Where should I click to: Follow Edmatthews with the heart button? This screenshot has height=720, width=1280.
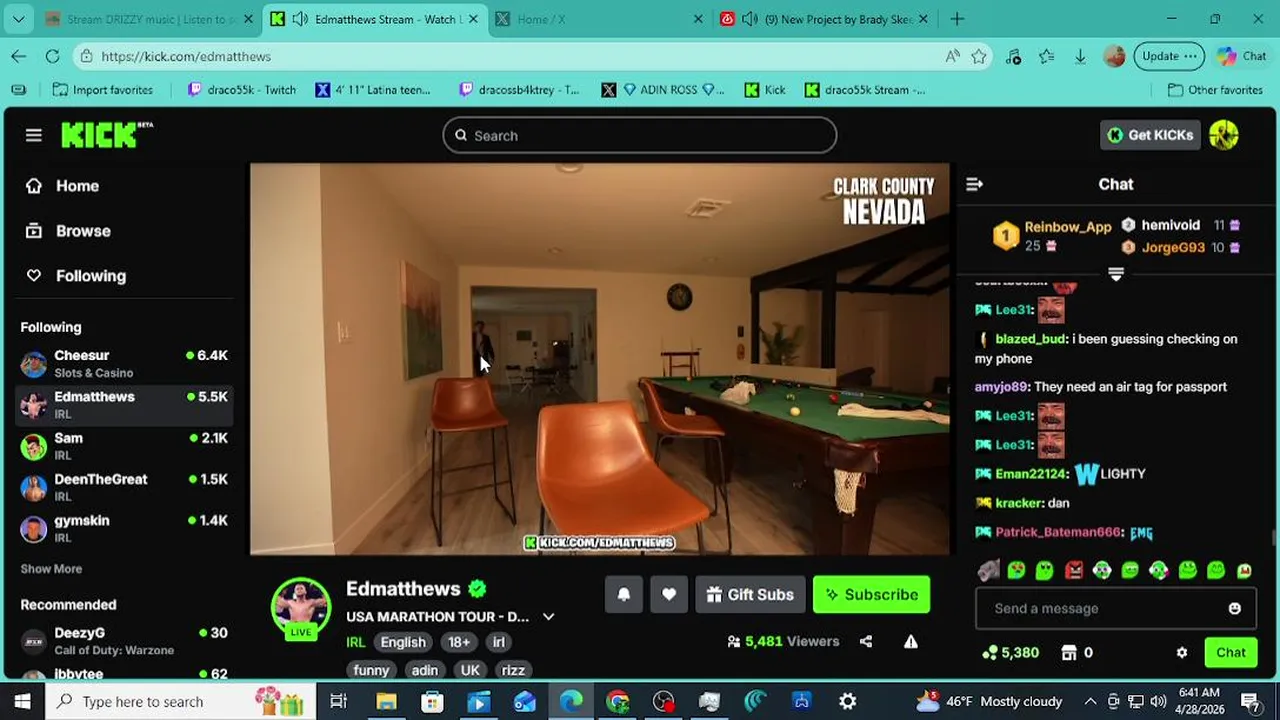point(669,594)
